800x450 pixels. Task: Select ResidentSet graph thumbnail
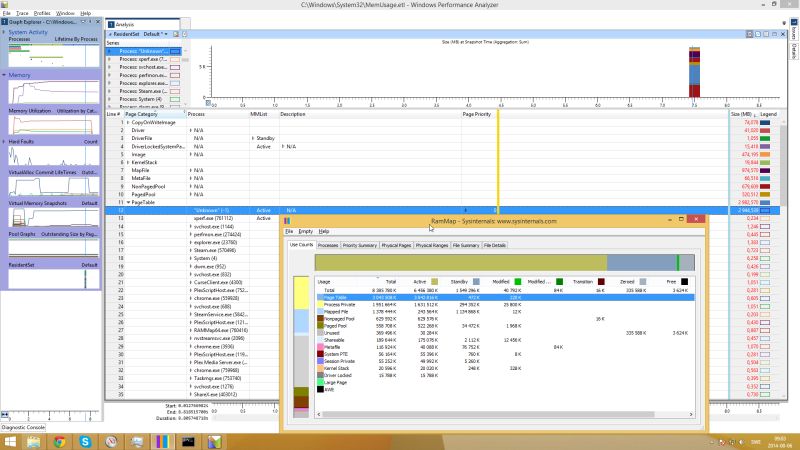click(54, 279)
